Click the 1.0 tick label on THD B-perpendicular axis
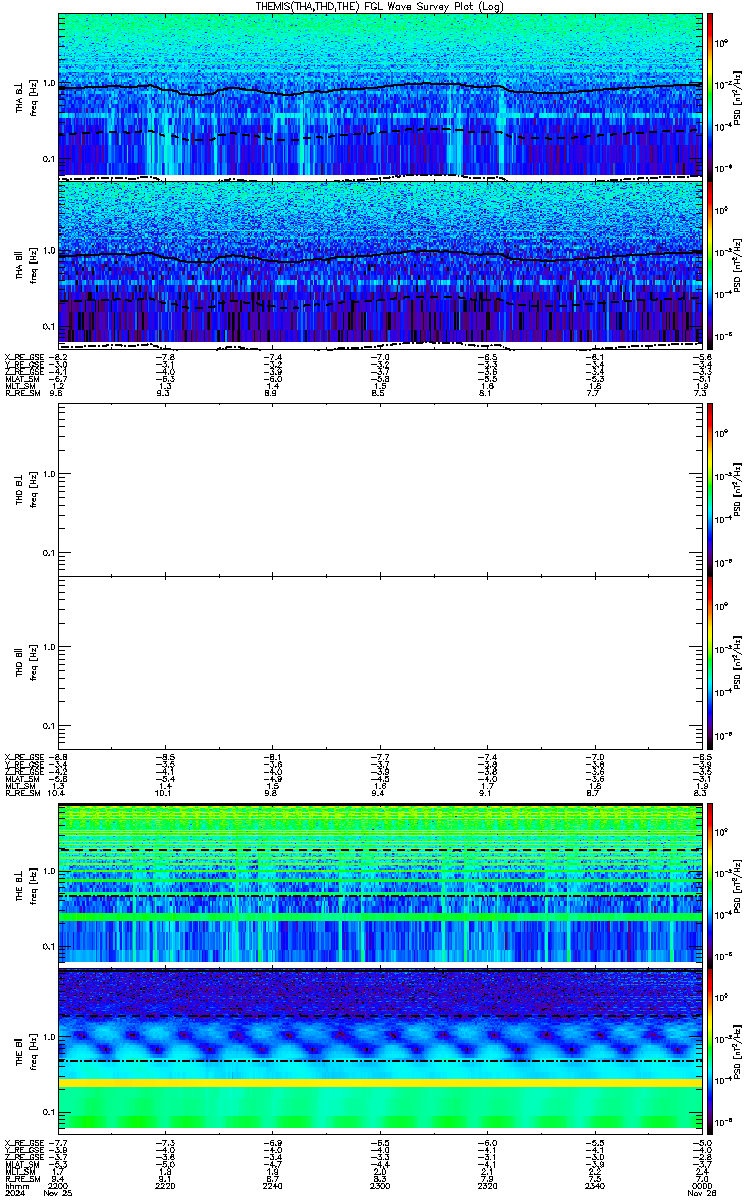Image resolution: width=750 pixels, height=1200 pixels. 48,475
